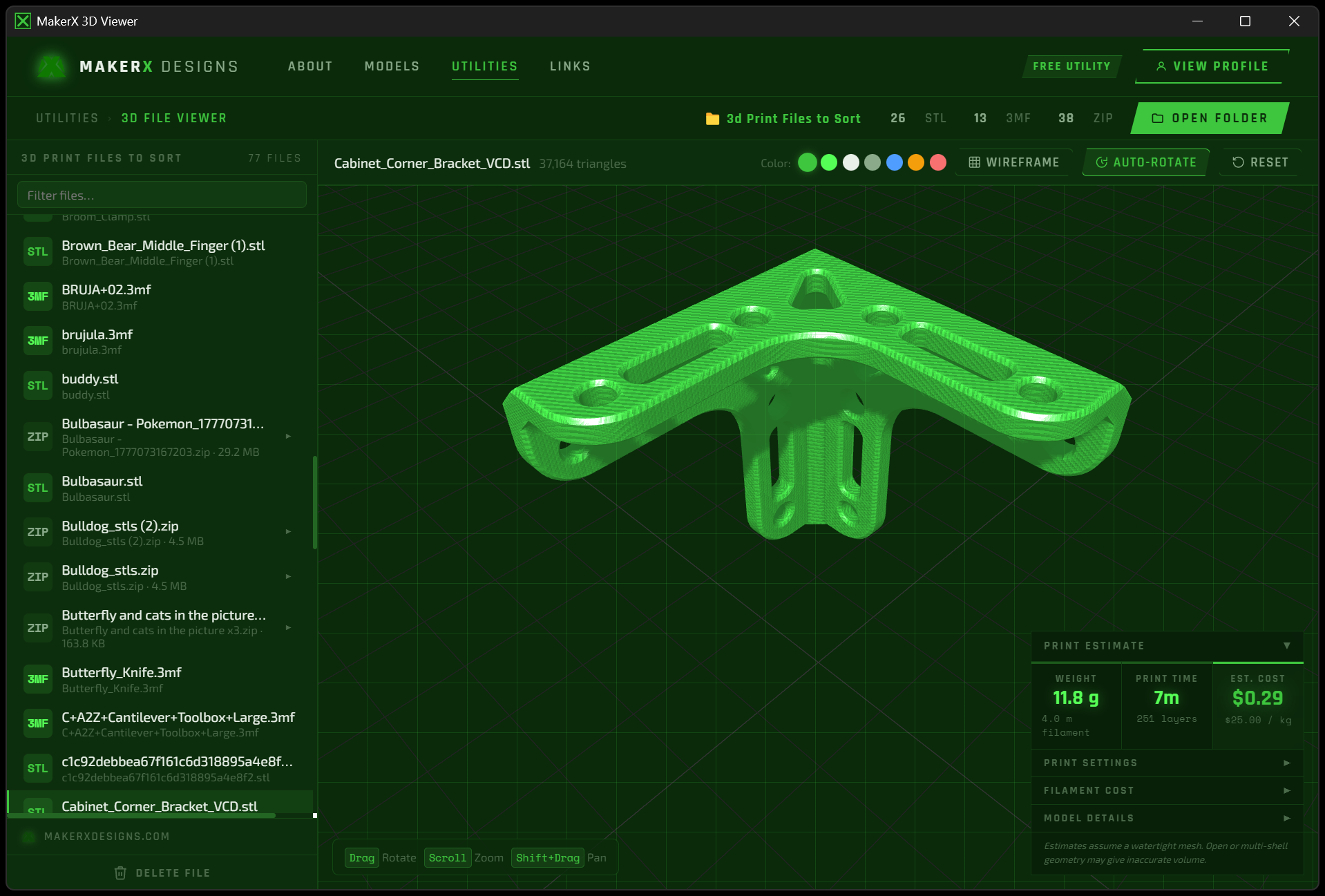
Task: Select the brujula.3mf file
Action: coord(160,341)
